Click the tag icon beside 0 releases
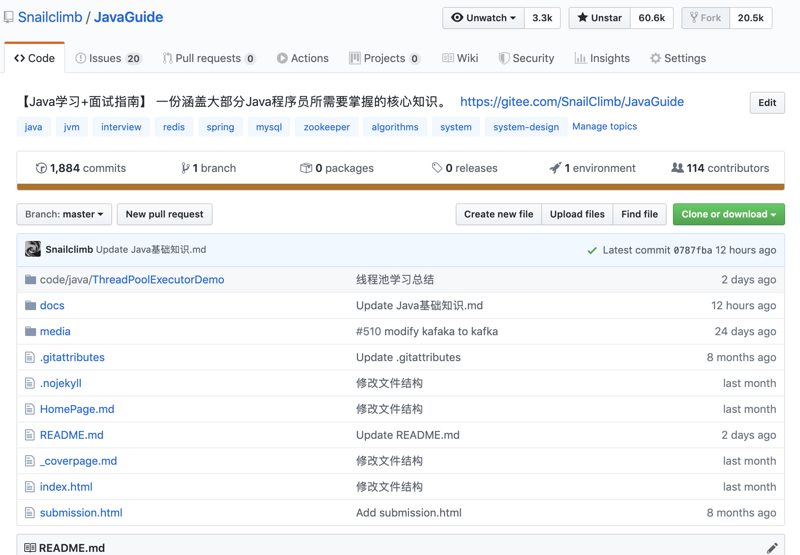The width and height of the screenshot is (800, 555). point(437,168)
